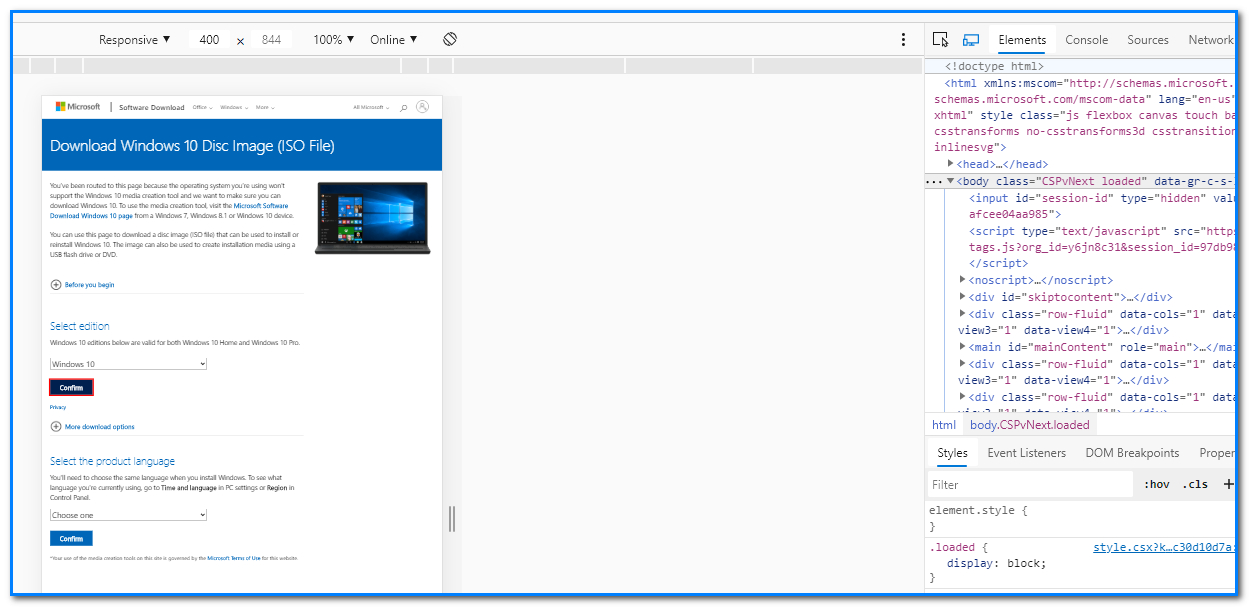Screen dimensions: 1249x607
Task: Click Confirm under product language
Action: click(x=71, y=539)
